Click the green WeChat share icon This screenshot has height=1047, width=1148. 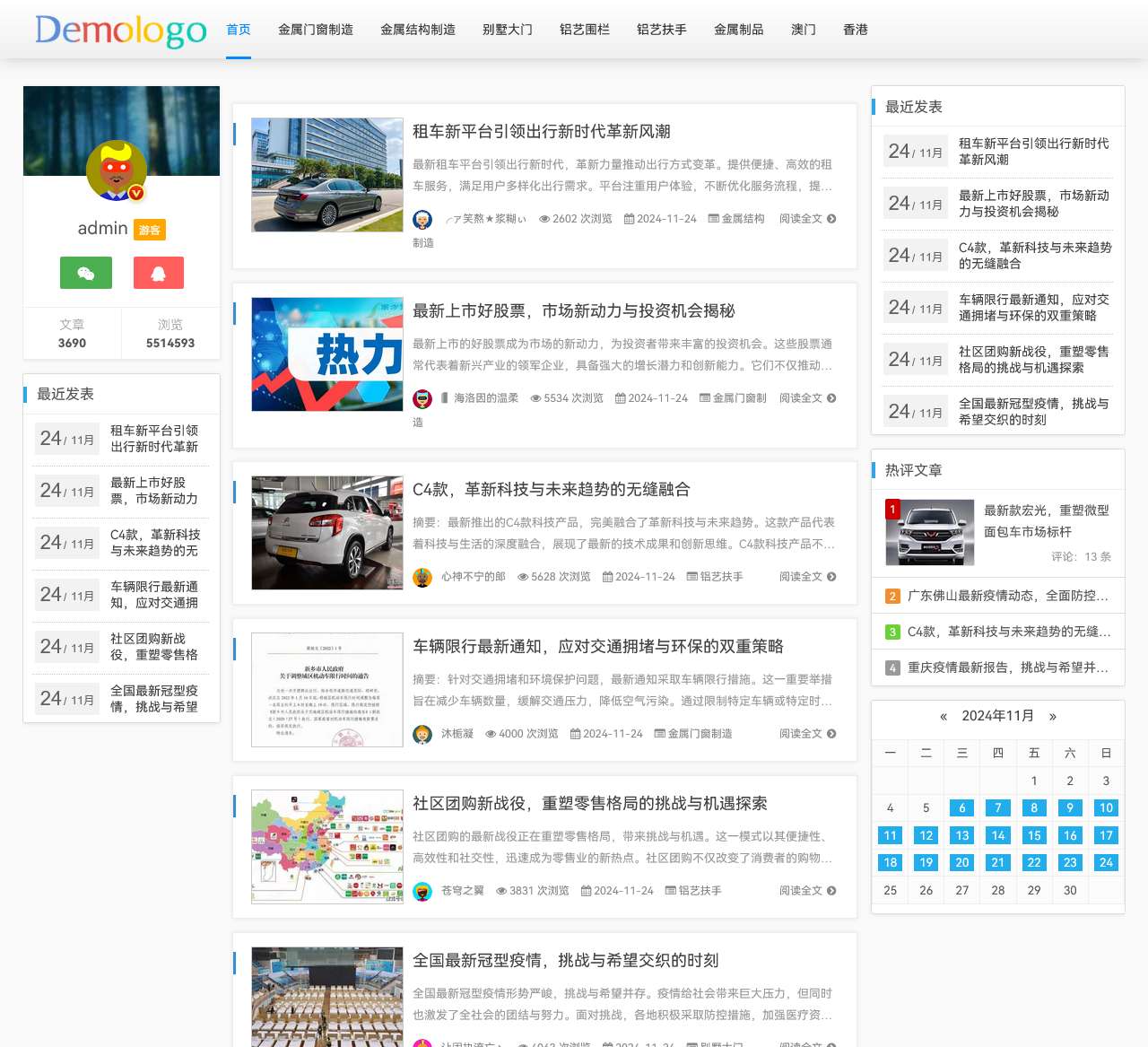(85, 272)
